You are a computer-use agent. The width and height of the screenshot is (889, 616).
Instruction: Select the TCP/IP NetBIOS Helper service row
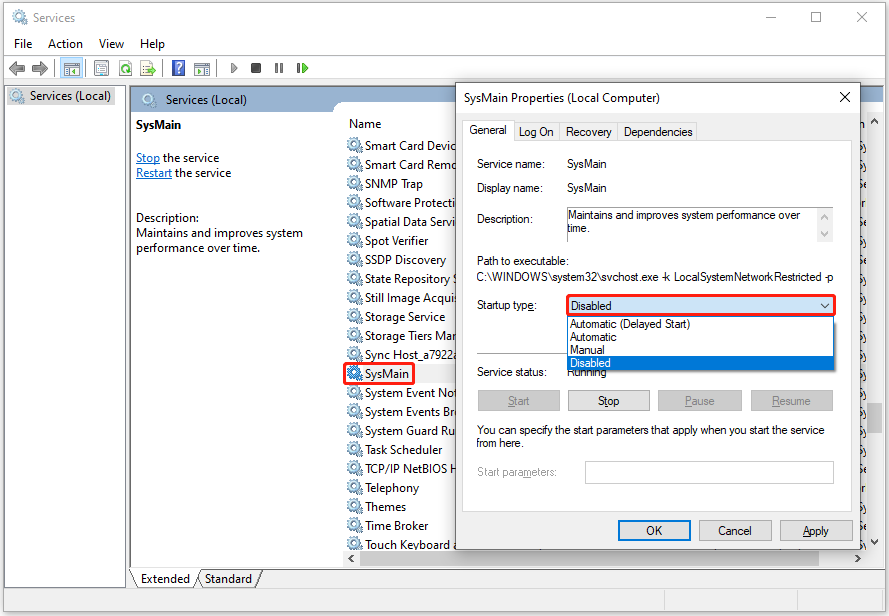point(401,469)
